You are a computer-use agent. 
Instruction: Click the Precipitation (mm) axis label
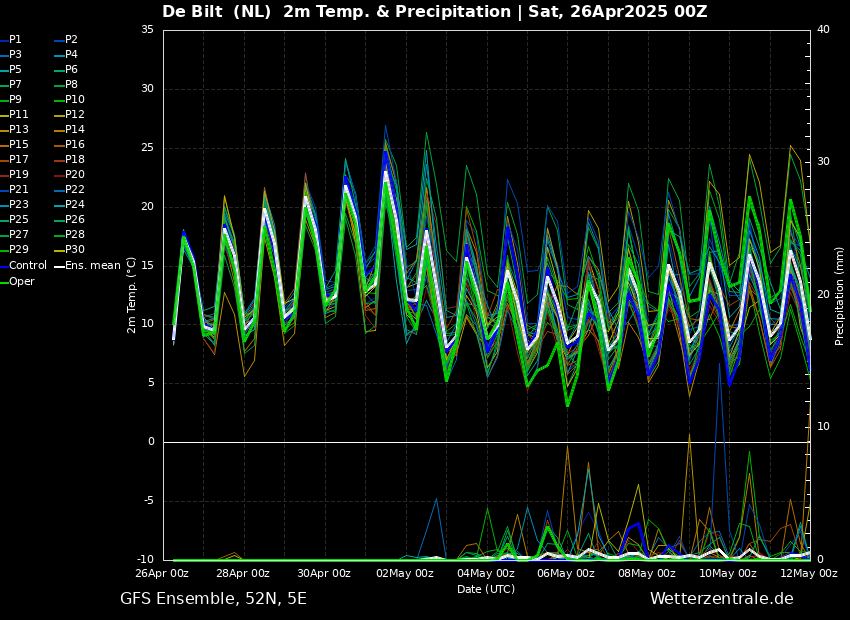839,295
